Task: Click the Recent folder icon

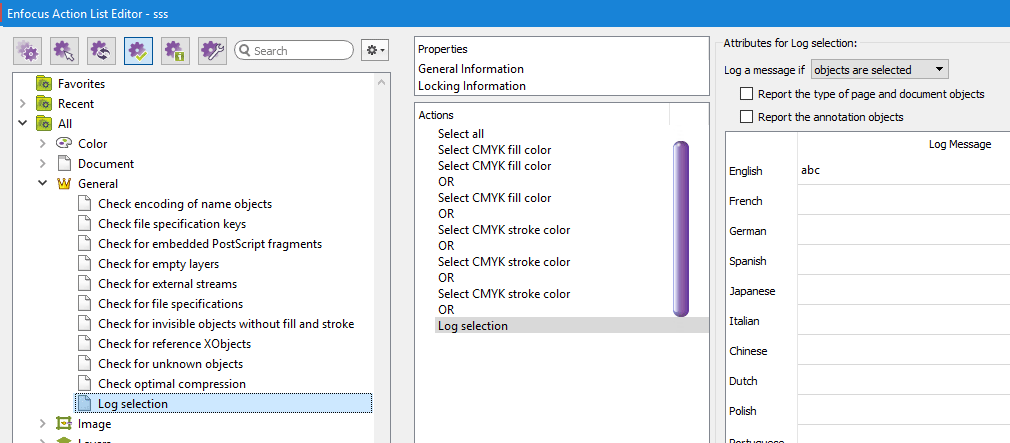Action: [44, 104]
